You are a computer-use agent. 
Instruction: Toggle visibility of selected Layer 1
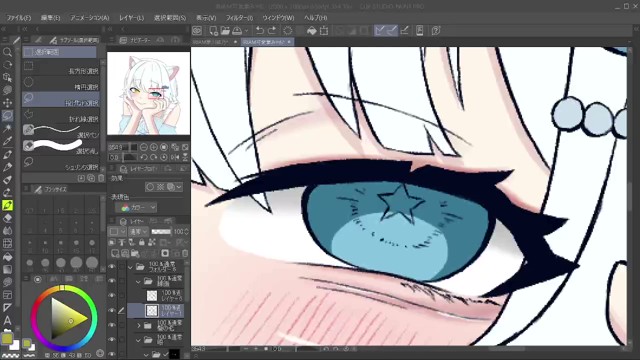pos(112,310)
